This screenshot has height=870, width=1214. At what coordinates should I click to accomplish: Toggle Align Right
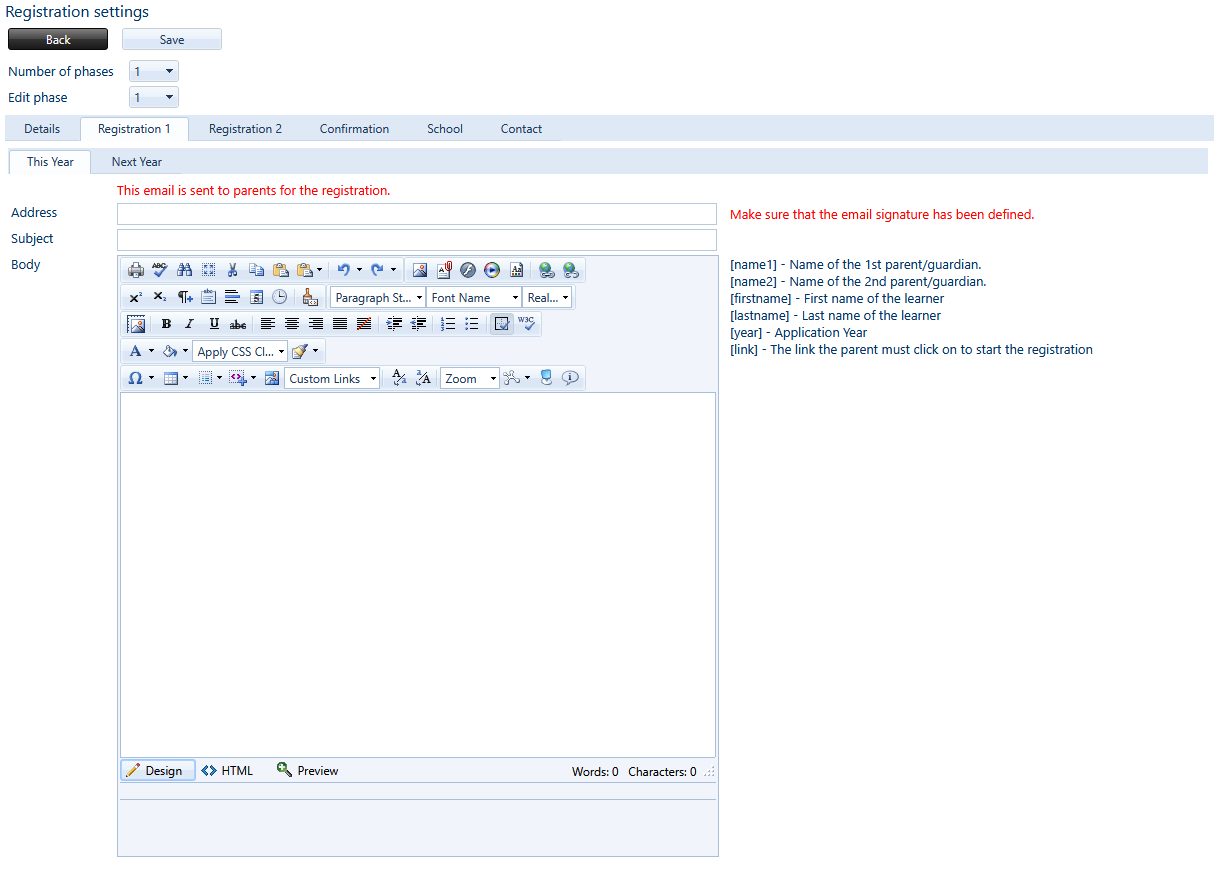pos(316,324)
